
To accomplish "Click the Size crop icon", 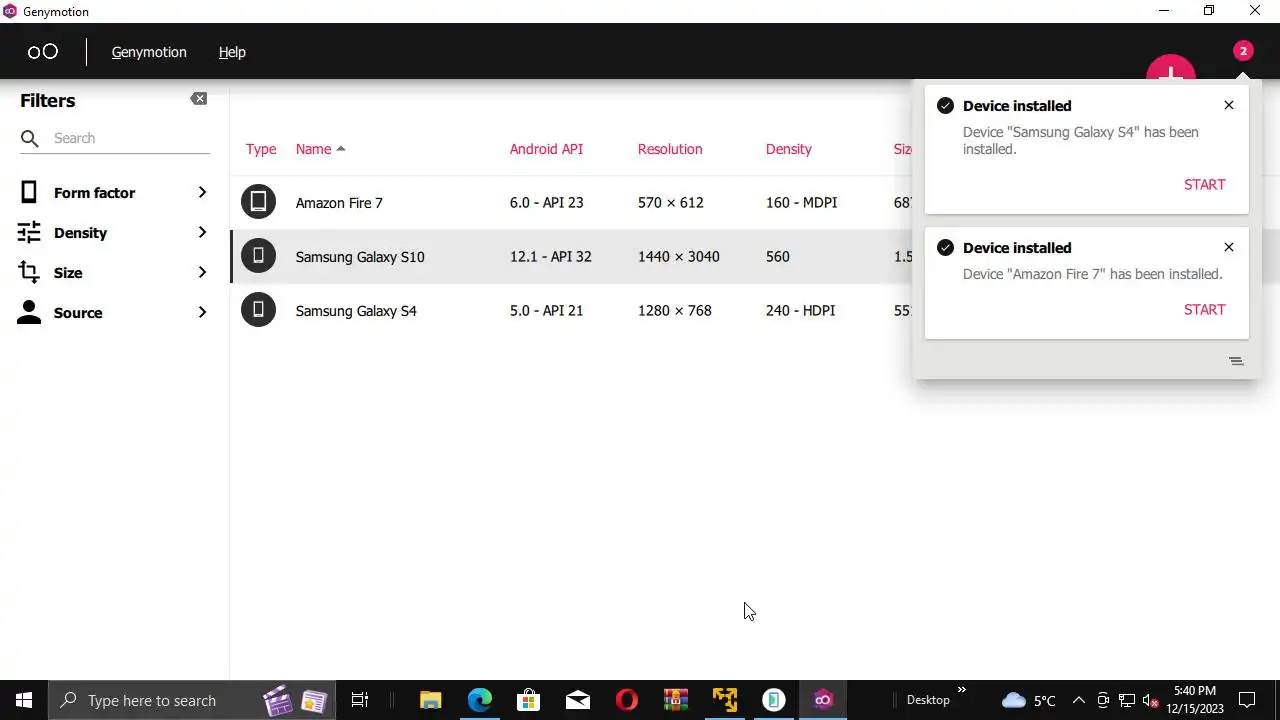I will click(x=29, y=272).
